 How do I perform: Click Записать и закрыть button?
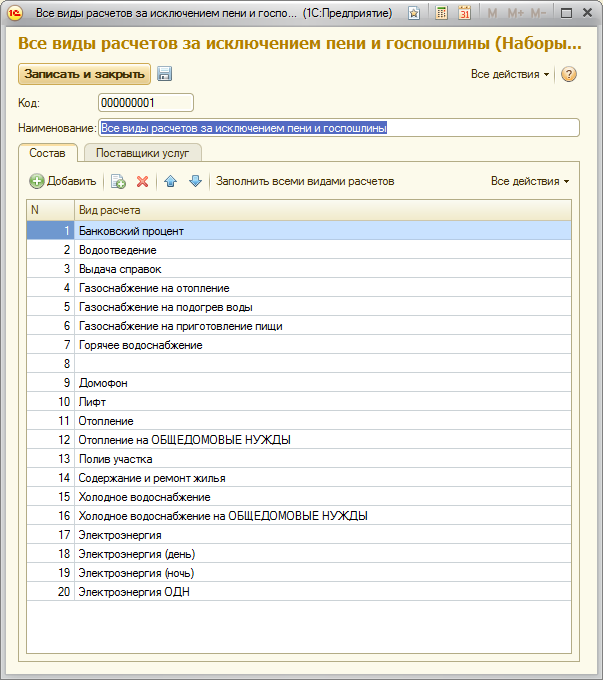pyautogui.click(x=84, y=74)
